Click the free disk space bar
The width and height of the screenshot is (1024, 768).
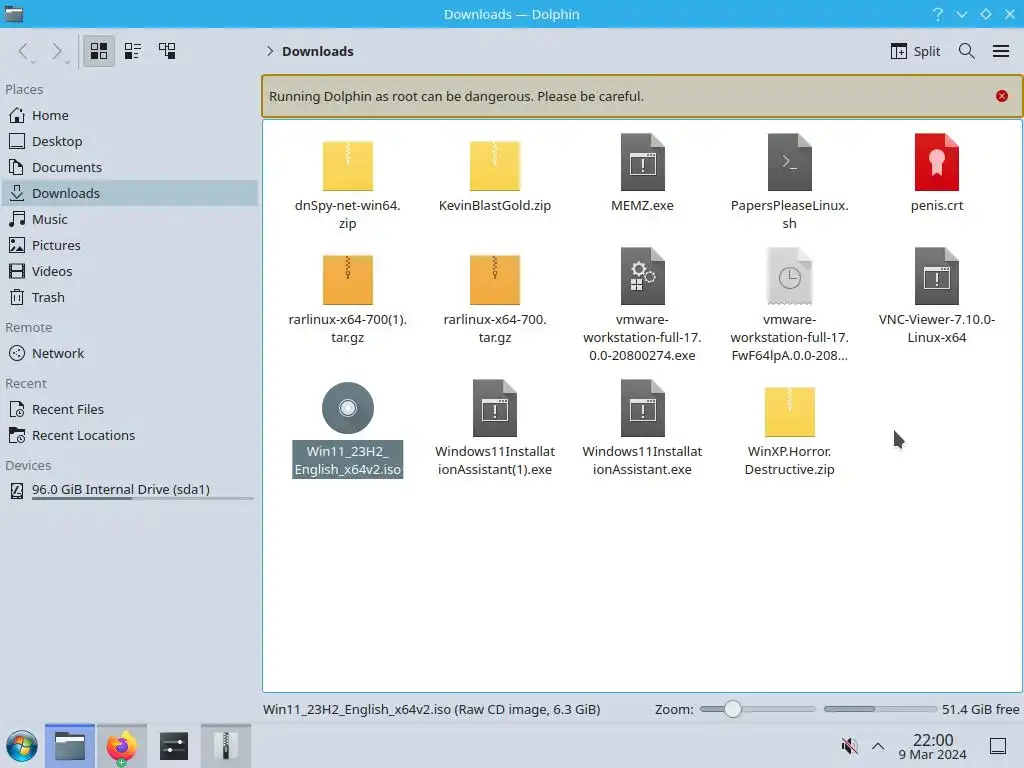(x=880, y=709)
